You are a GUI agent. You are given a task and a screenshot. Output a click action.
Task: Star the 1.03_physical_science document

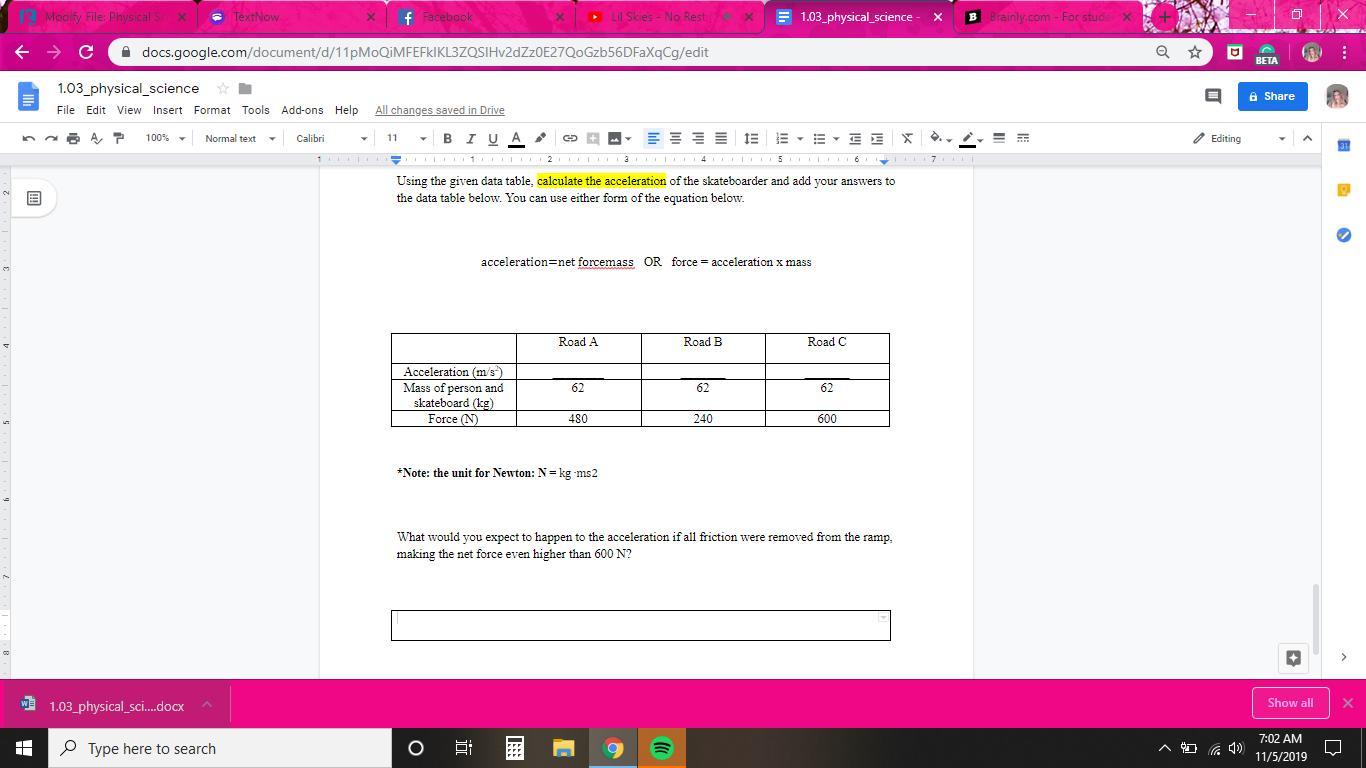pos(223,88)
